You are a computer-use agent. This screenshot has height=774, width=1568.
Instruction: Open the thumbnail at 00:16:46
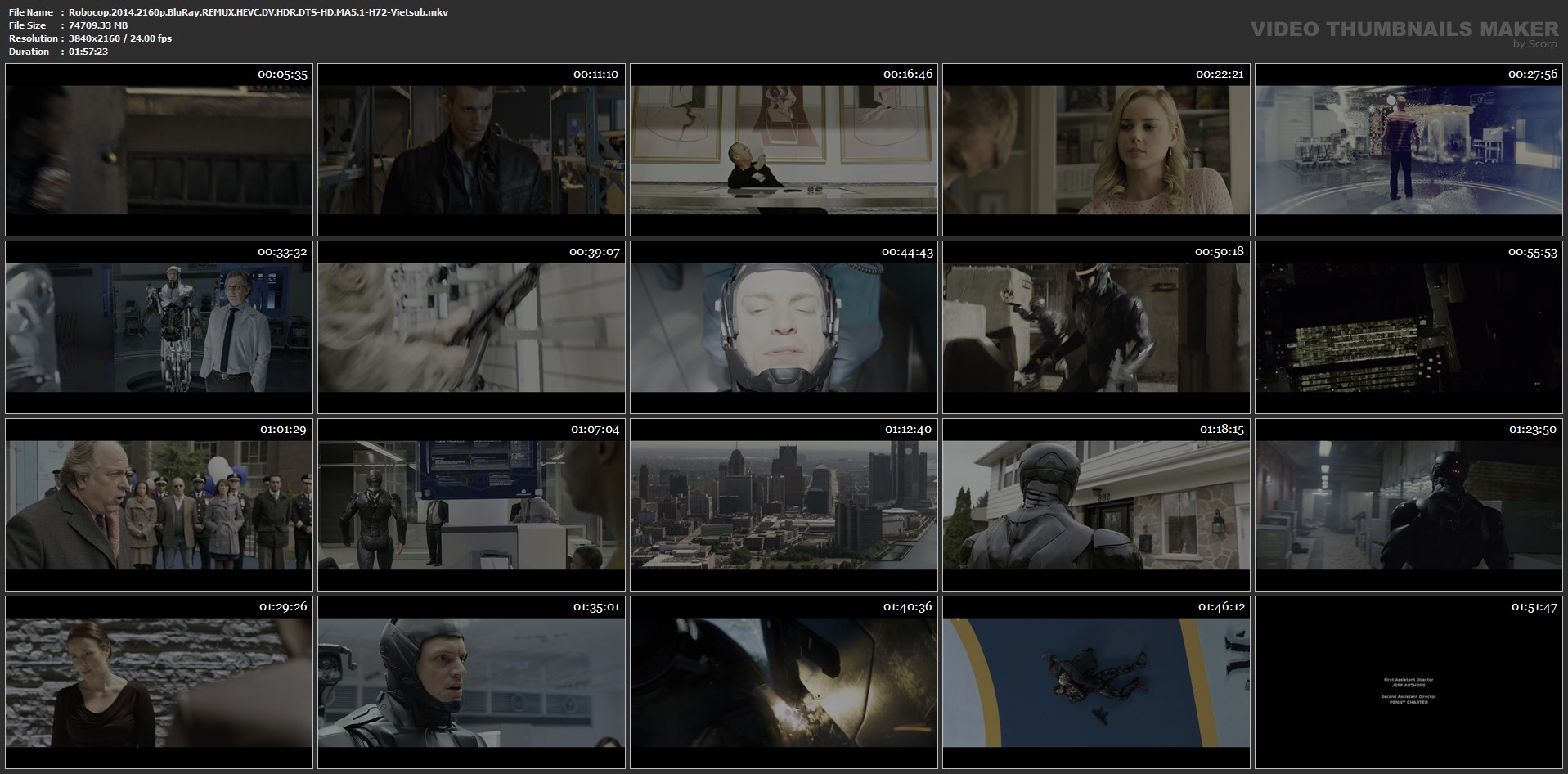(x=784, y=150)
